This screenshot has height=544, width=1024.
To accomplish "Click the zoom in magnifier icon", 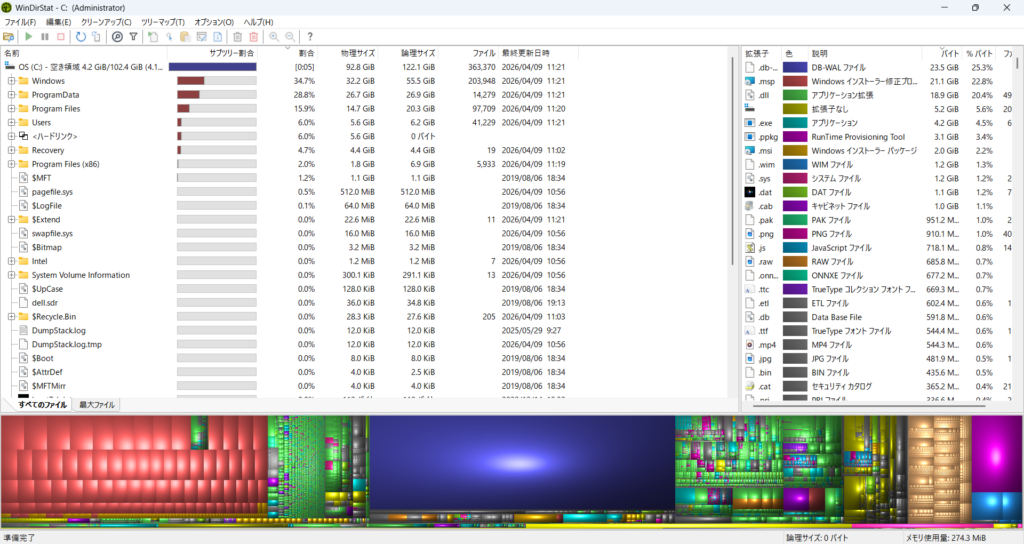I will tap(274, 37).
